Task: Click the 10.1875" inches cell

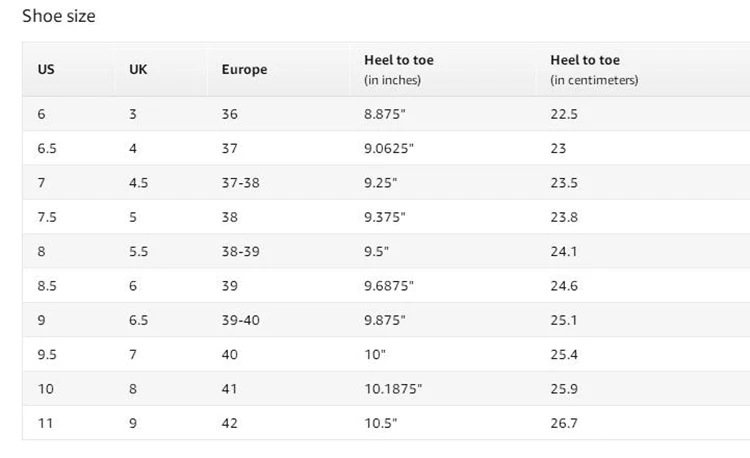Action: click(x=392, y=389)
